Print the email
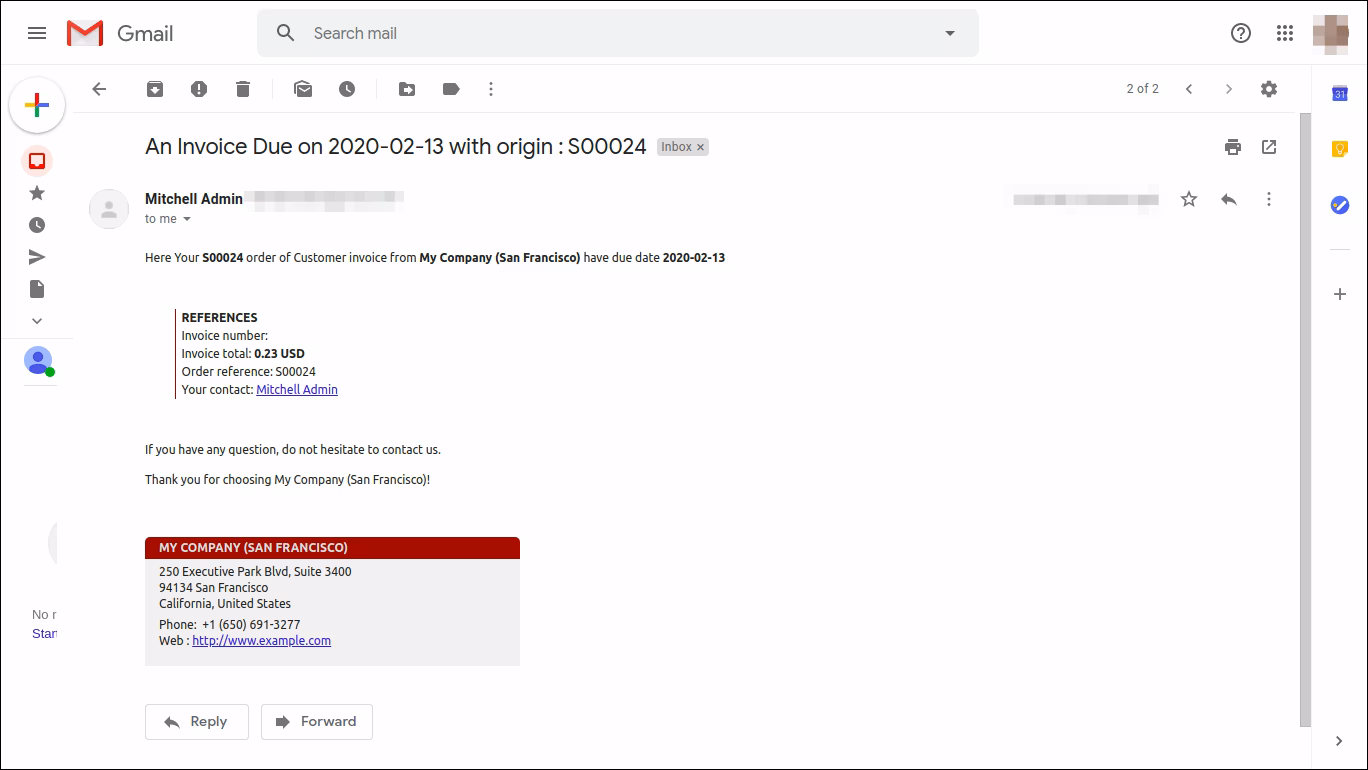 [1233, 147]
